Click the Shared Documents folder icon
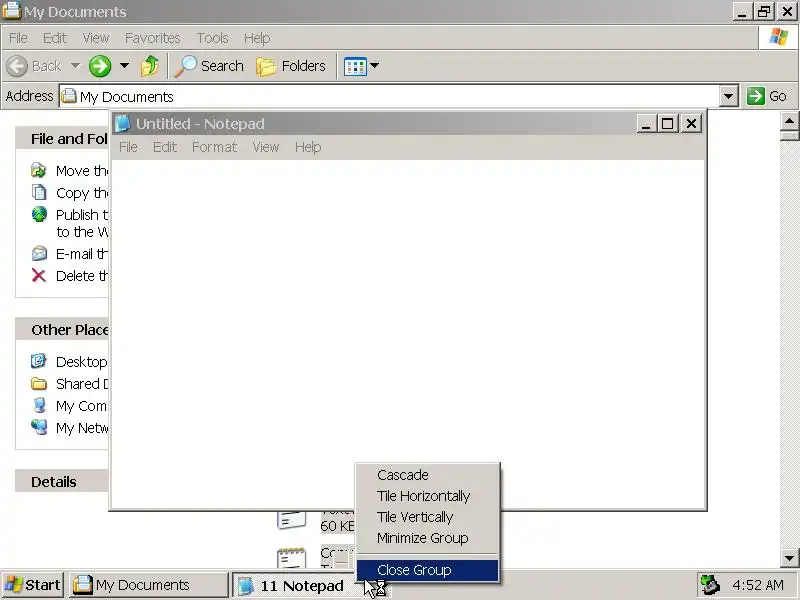 click(39, 383)
